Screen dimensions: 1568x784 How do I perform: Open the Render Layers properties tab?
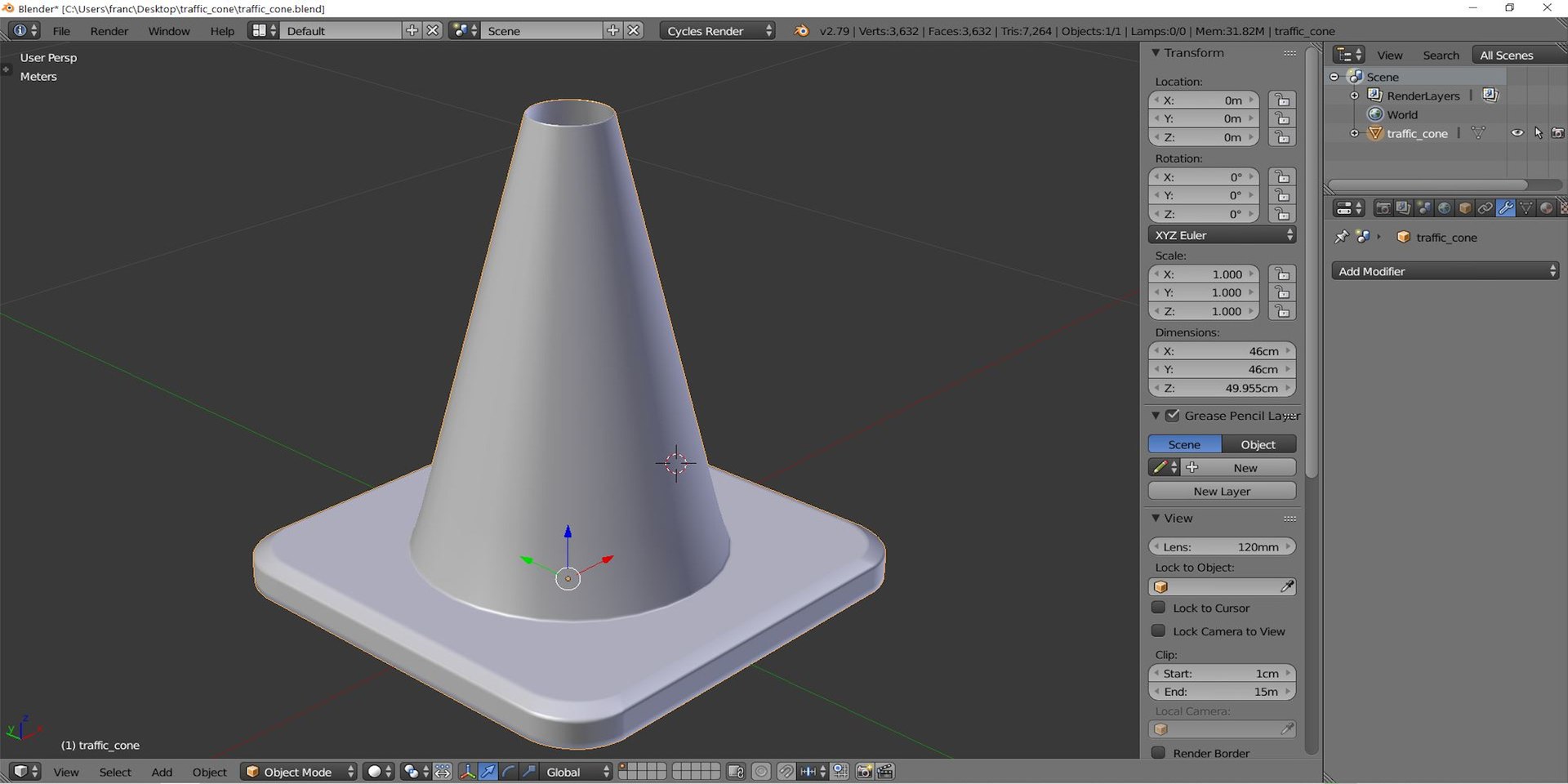coord(1403,208)
